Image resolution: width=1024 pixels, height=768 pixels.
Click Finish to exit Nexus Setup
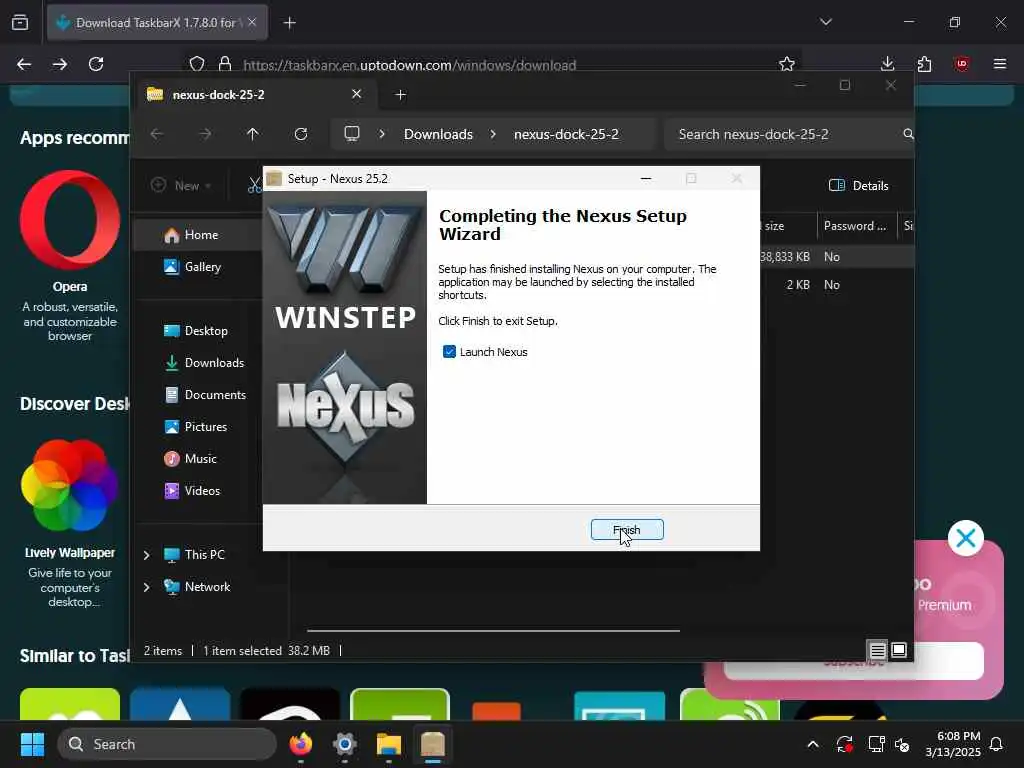pos(627,530)
